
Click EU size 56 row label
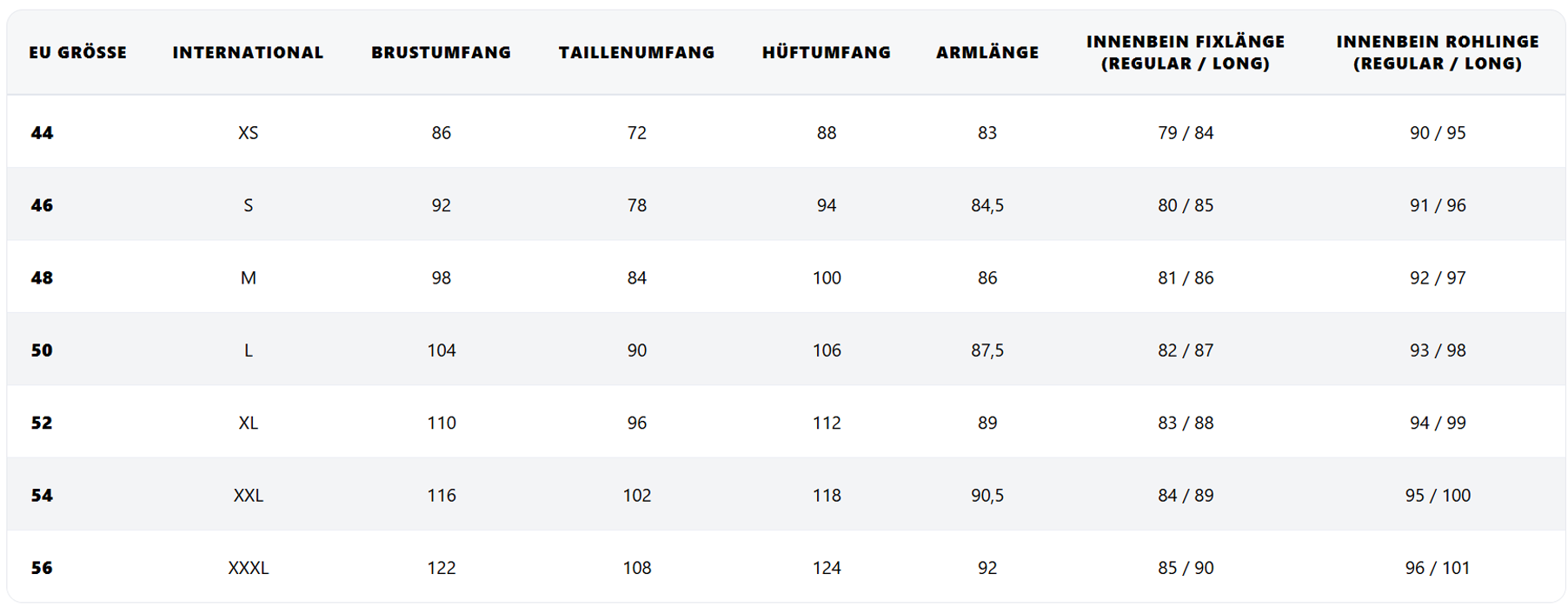click(42, 568)
